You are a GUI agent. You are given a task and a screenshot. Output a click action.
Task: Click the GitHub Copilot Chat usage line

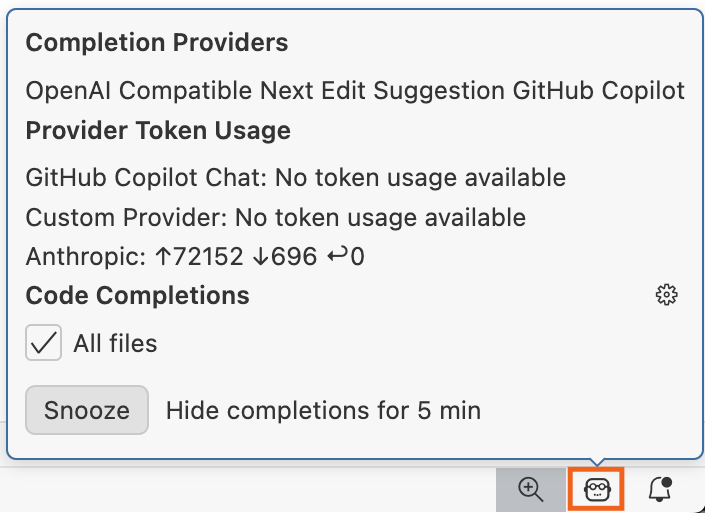(x=296, y=178)
